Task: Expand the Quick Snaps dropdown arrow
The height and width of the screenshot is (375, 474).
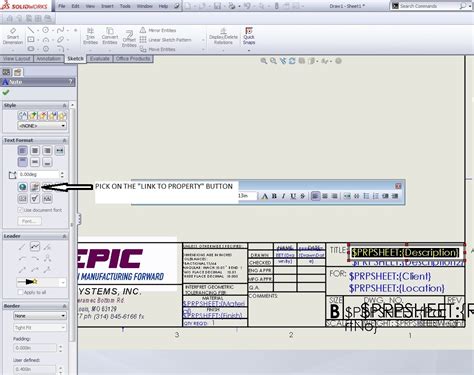Action: (249, 51)
